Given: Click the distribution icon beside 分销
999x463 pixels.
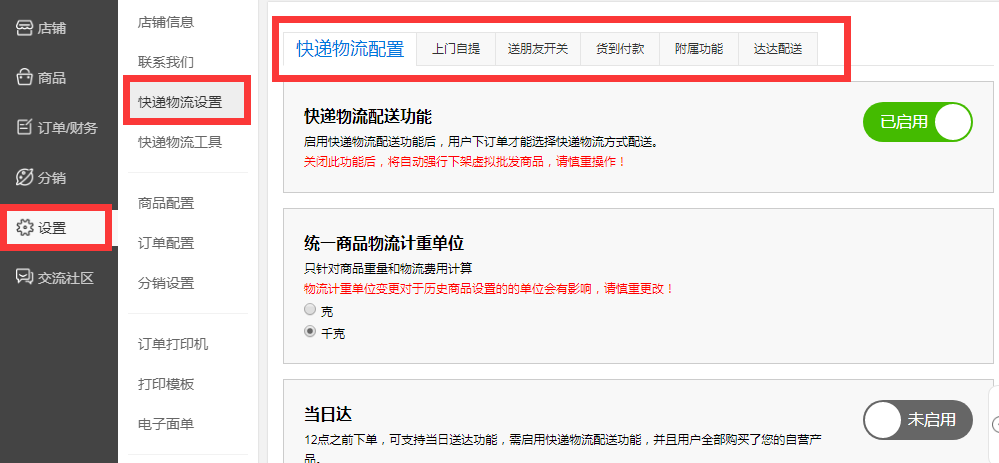Looking at the screenshot, I should tap(24, 177).
